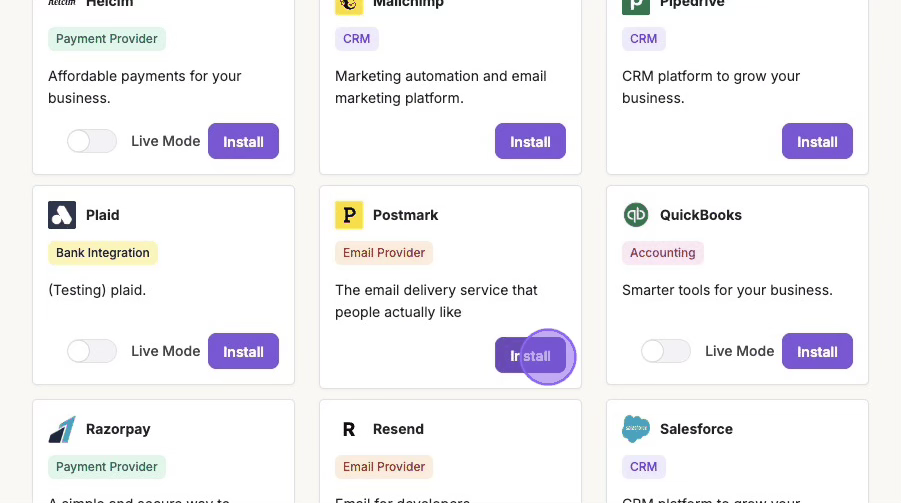Install the QuickBooks integration
The height and width of the screenshot is (503, 901).
tap(817, 351)
